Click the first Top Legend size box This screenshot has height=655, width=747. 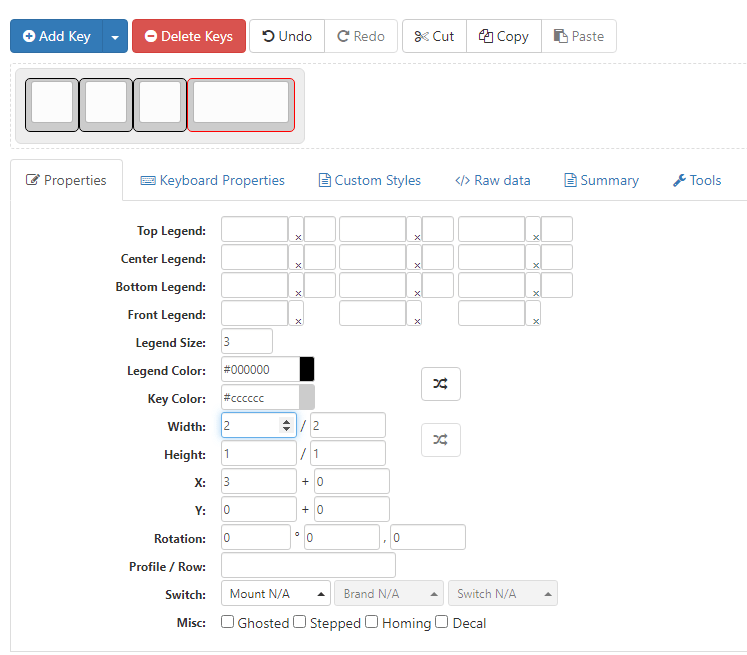(320, 229)
